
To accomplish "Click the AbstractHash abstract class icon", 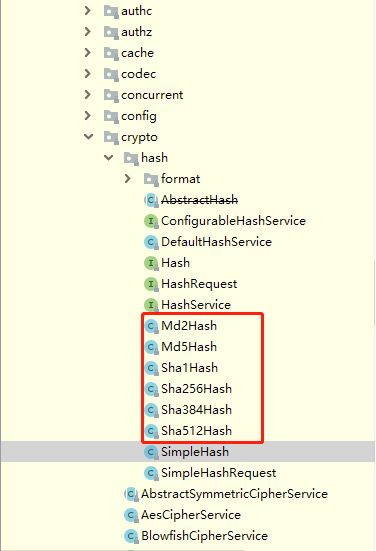I will [x=151, y=200].
